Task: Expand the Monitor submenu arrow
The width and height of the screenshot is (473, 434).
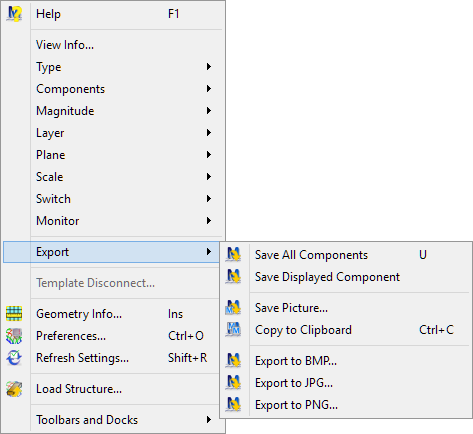Action: pos(209,221)
